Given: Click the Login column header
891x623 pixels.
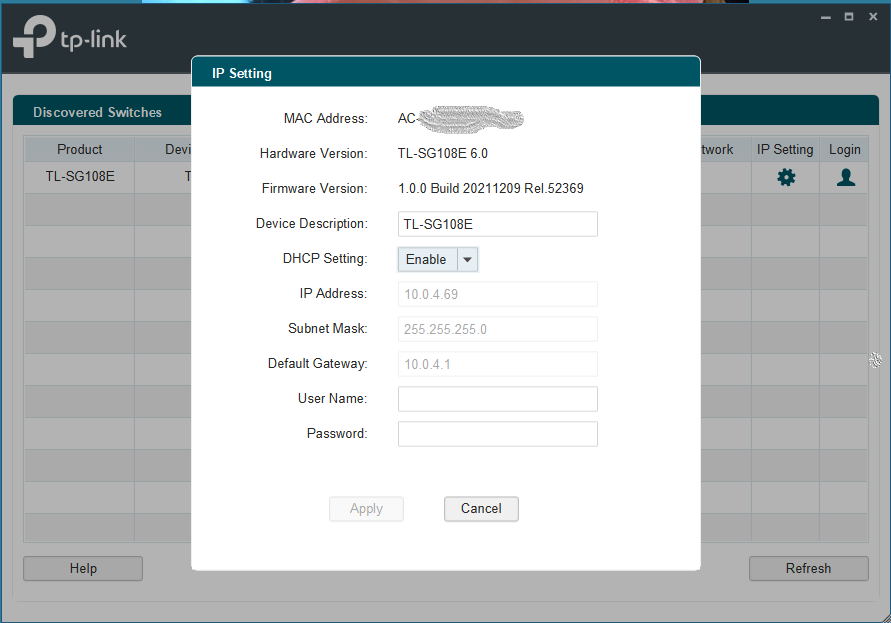Looking at the screenshot, I should click(845, 149).
